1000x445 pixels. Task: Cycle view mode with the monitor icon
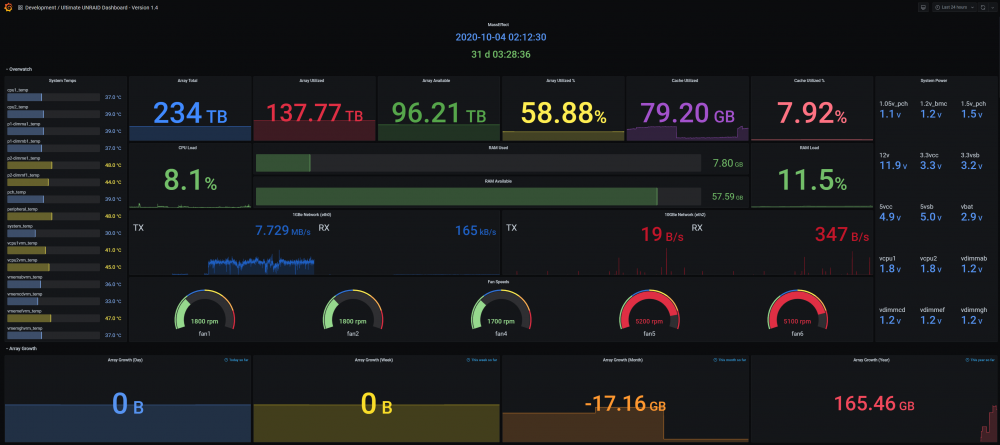tap(922, 7)
